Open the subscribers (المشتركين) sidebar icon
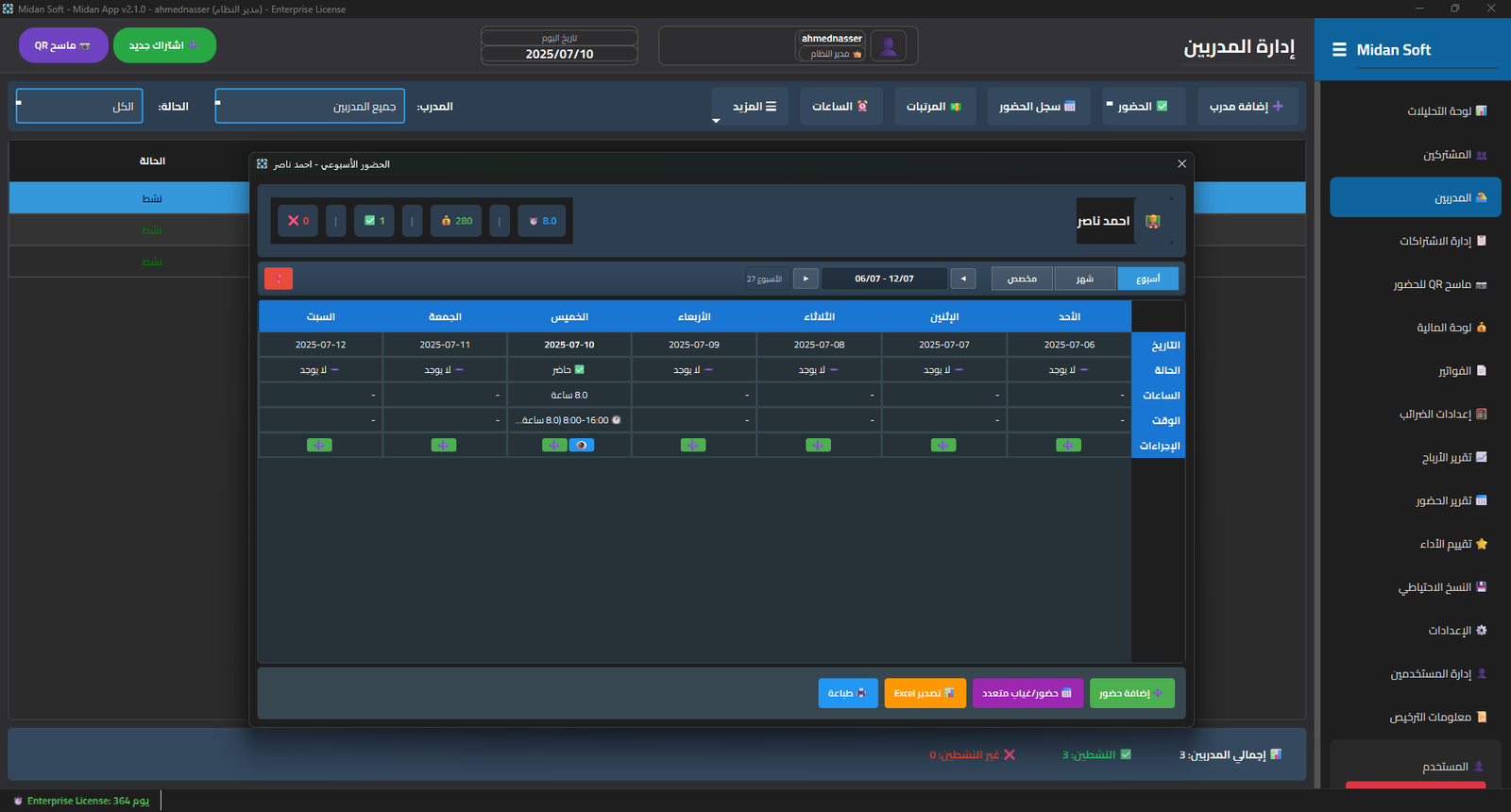 coord(1481,155)
